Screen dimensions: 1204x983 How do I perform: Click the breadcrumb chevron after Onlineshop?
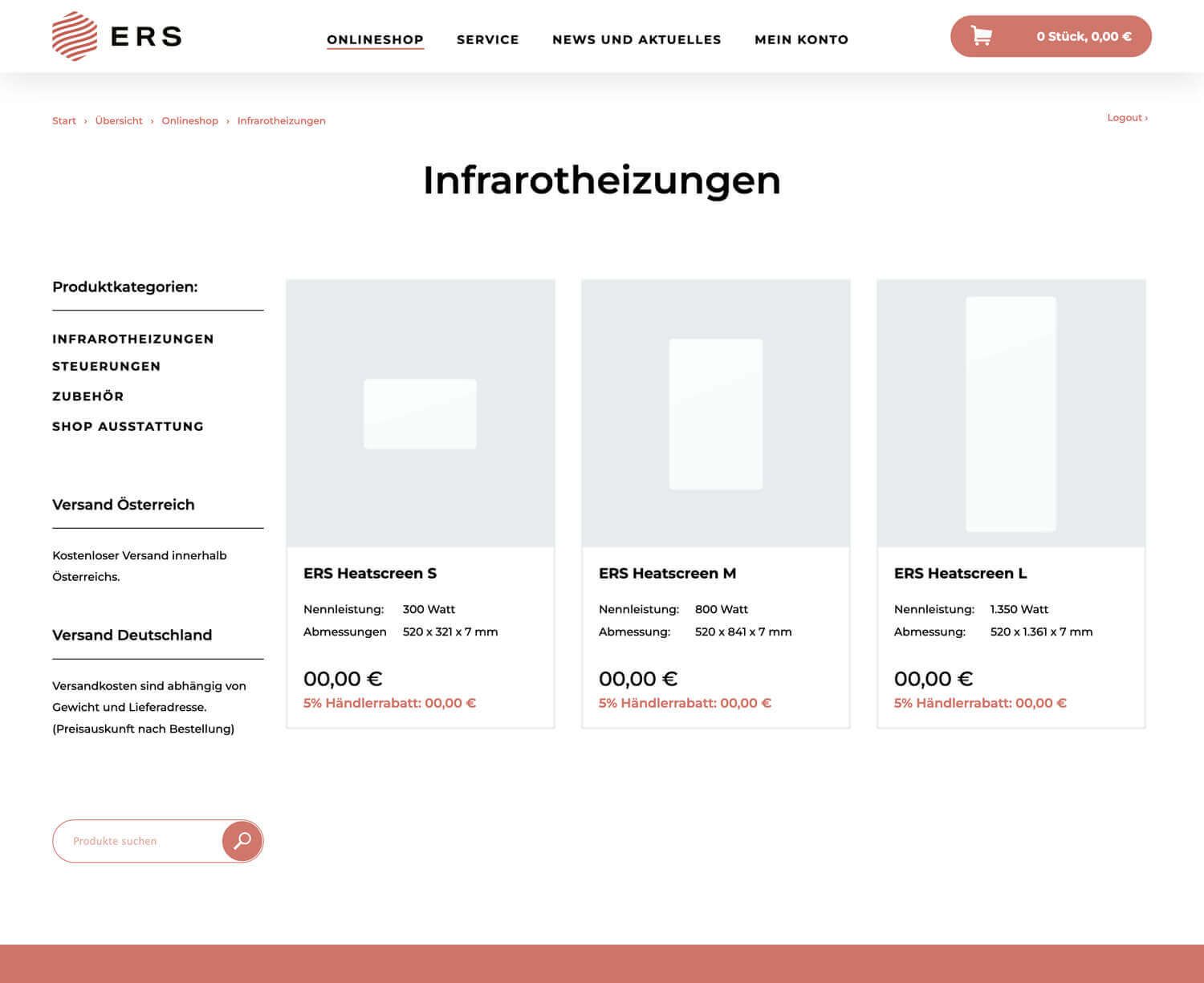[227, 120]
